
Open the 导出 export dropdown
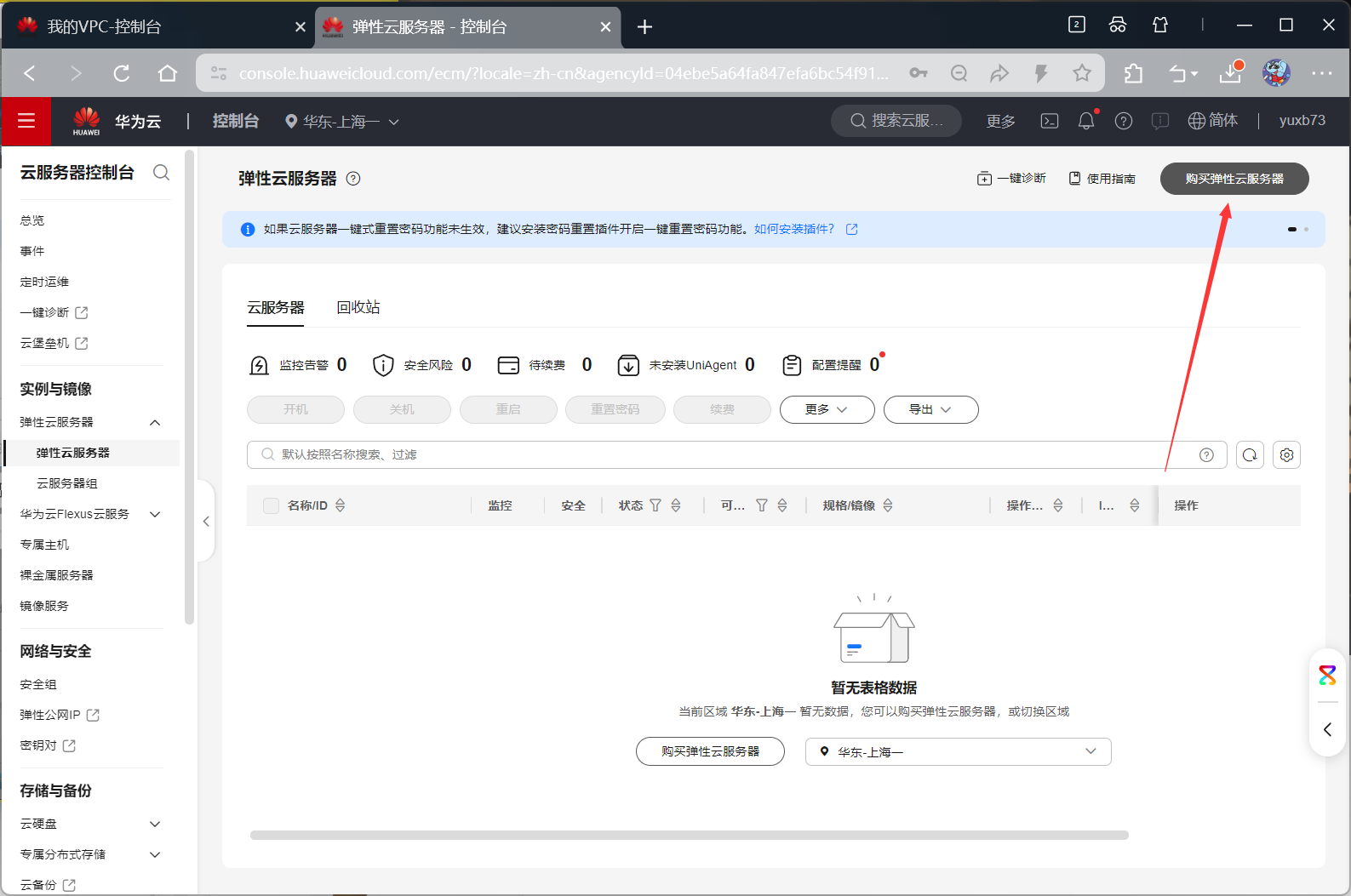point(930,409)
